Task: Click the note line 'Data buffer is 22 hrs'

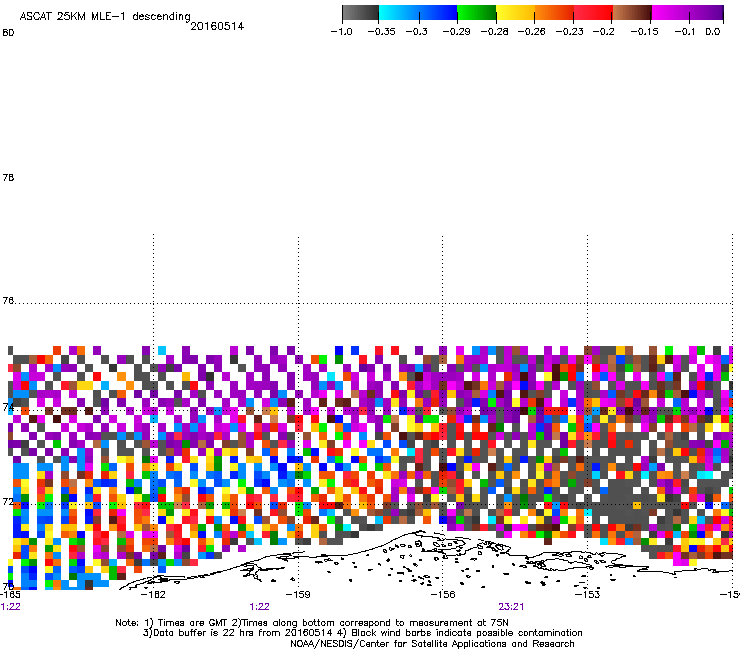Action: coord(362,633)
